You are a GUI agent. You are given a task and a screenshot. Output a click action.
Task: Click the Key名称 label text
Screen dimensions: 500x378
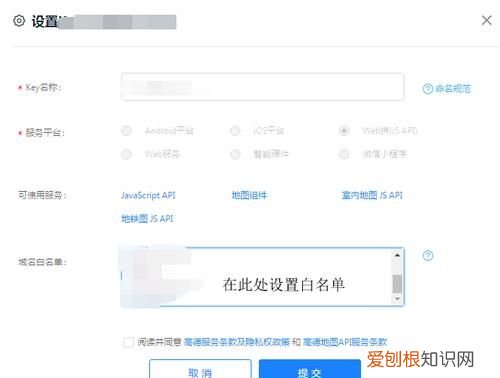point(43,88)
